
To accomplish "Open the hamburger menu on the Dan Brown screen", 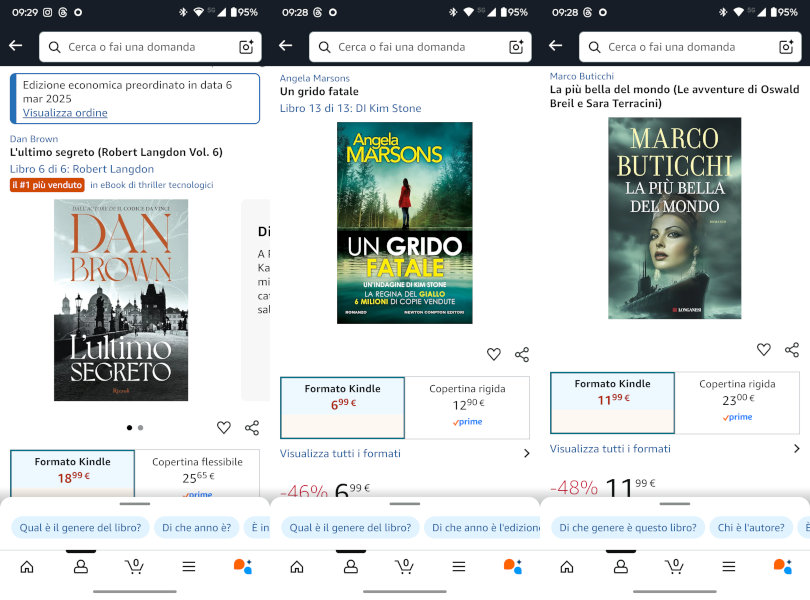I will 189,567.
